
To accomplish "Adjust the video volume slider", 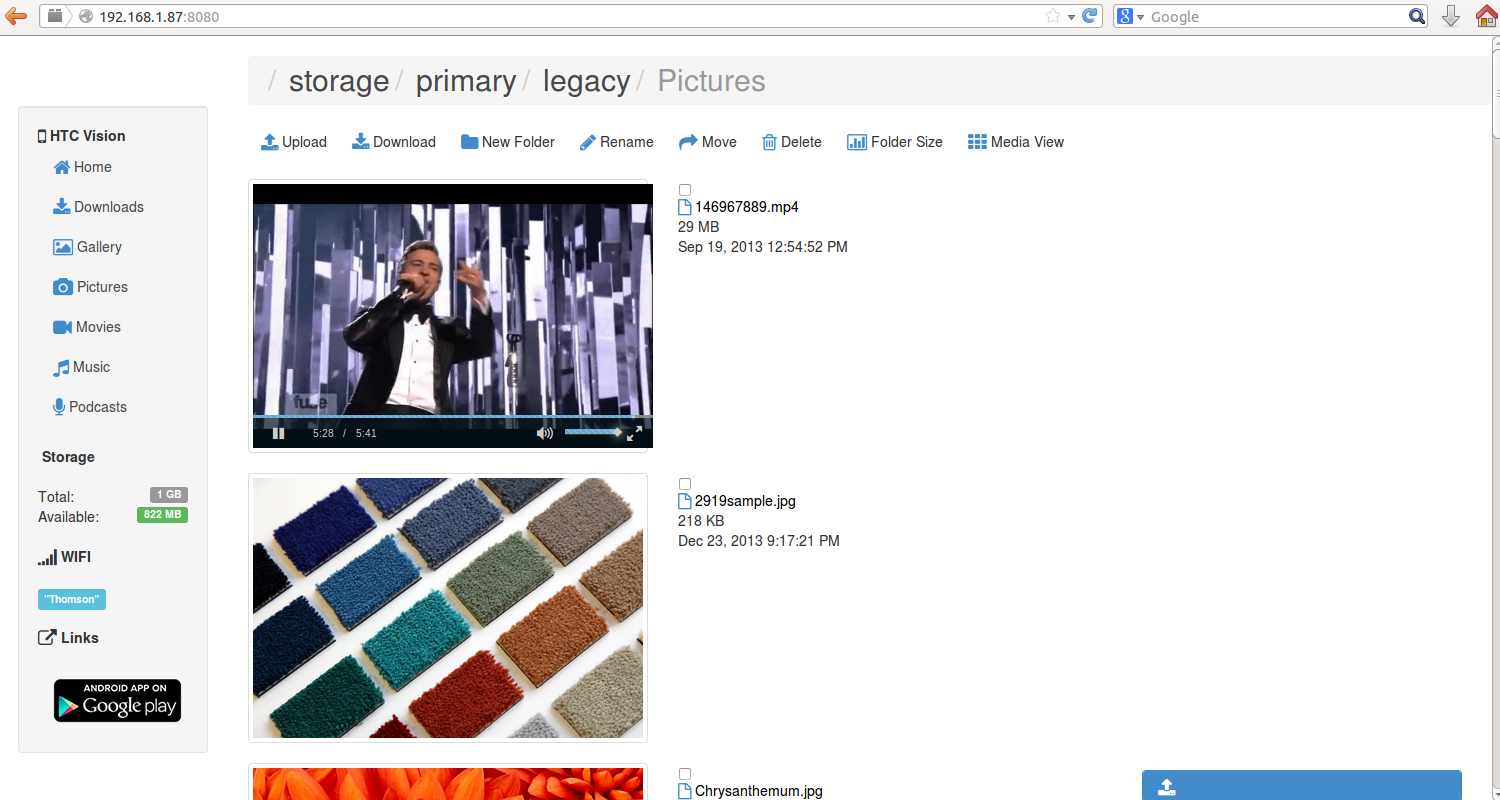I will tap(592, 432).
